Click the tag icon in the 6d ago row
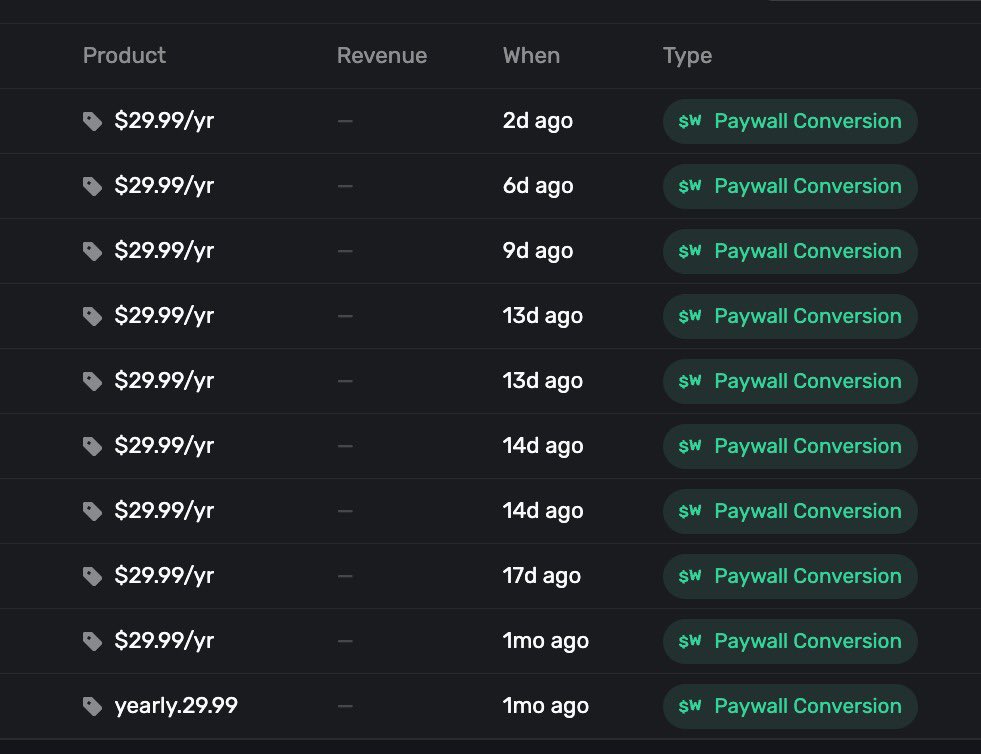This screenshot has height=754, width=981. click(x=93, y=186)
